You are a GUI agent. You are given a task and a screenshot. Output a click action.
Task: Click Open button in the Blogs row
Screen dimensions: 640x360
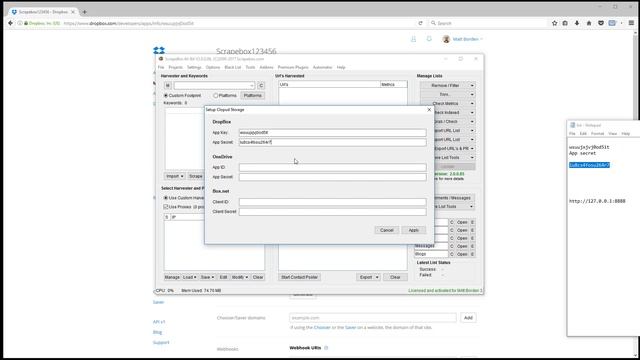[462, 254]
